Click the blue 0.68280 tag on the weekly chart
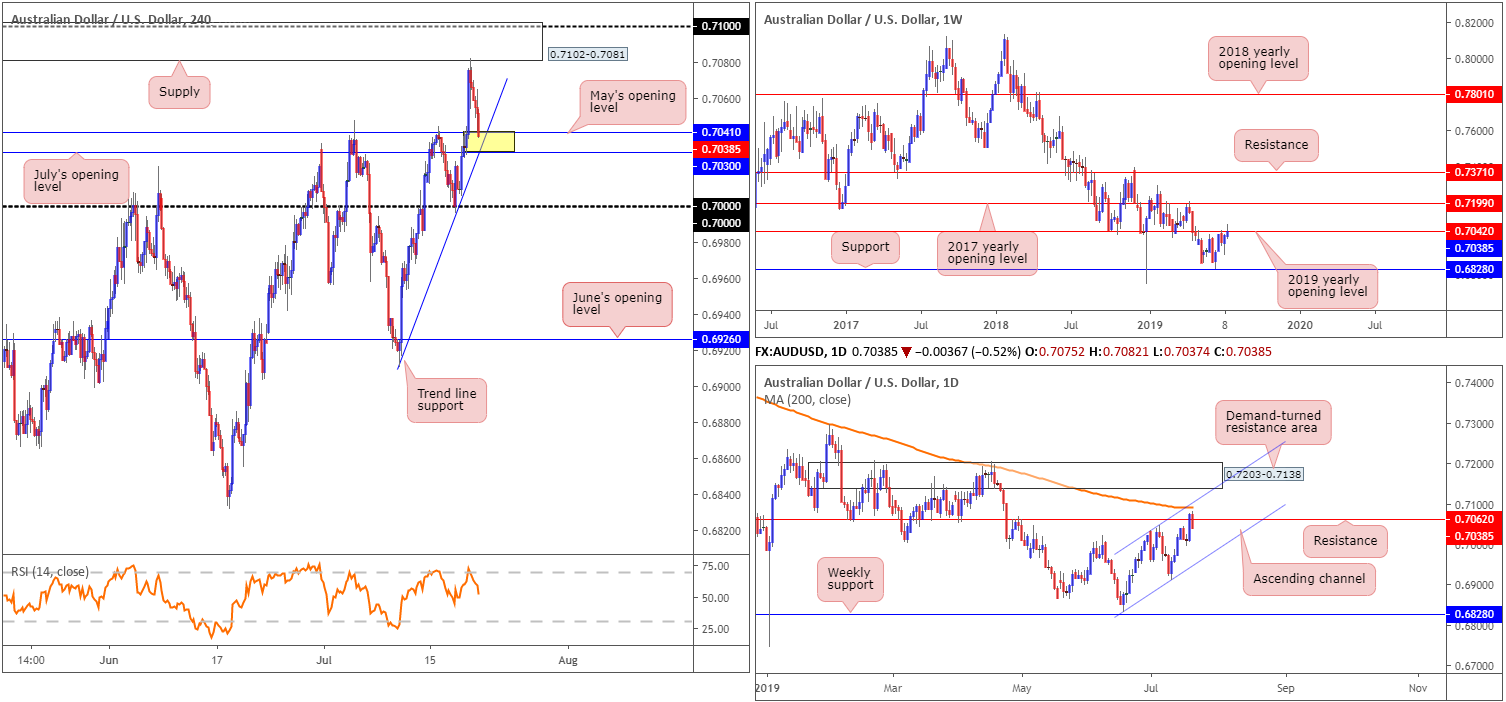Screen dimensions: 1506x702 1474,269
